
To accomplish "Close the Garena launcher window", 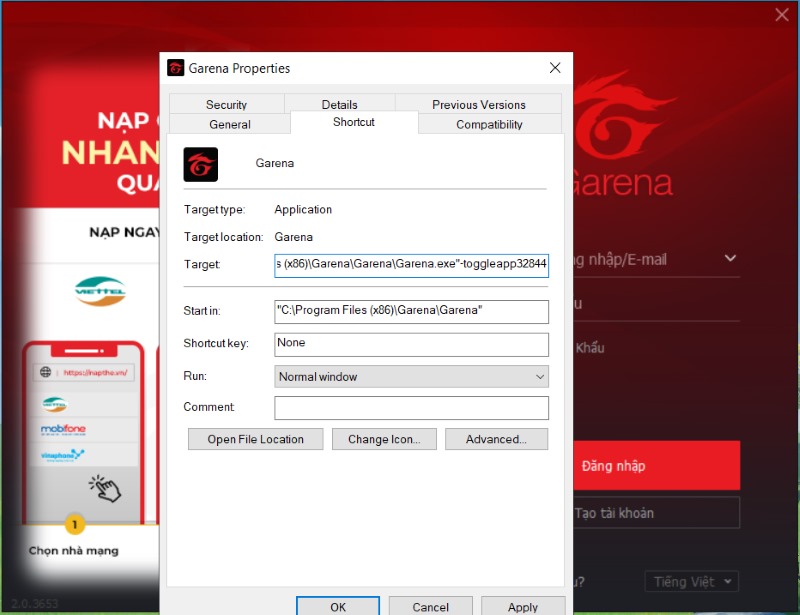I will 782,14.
